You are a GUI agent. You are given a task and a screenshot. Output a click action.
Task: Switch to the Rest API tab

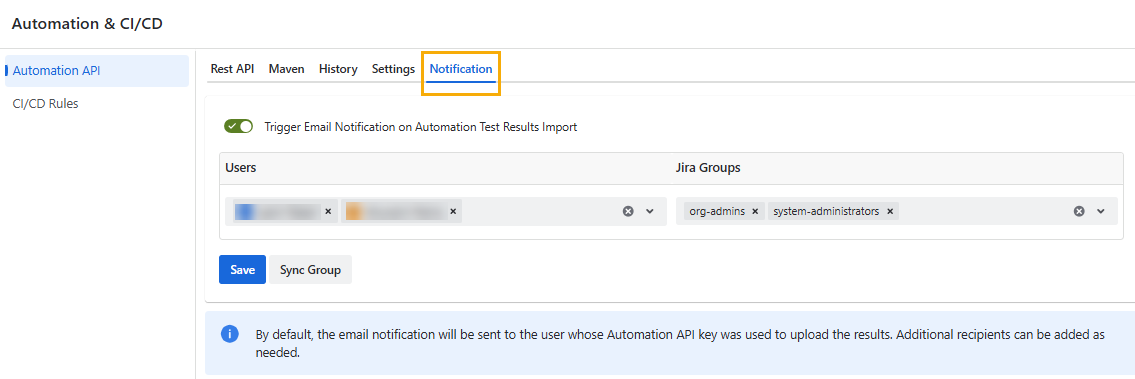point(232,69)
